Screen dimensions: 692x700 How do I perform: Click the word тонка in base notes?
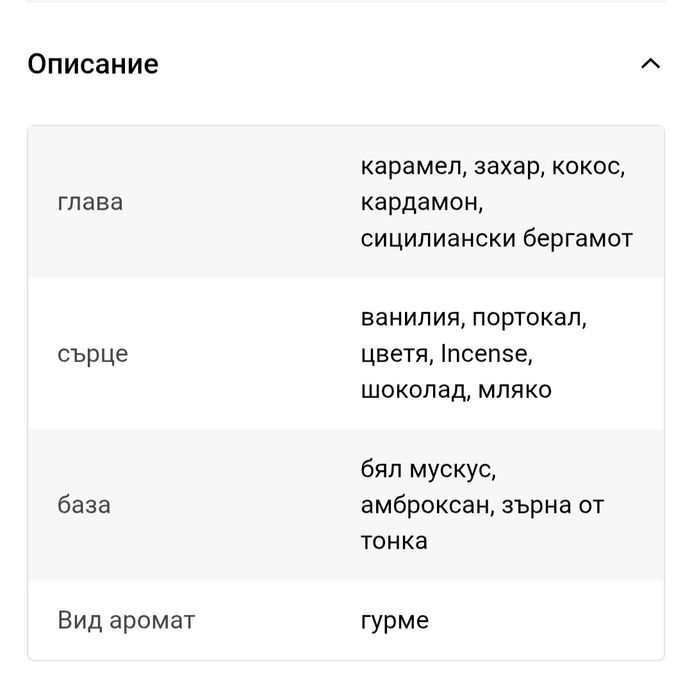click(x=393, y=541)
